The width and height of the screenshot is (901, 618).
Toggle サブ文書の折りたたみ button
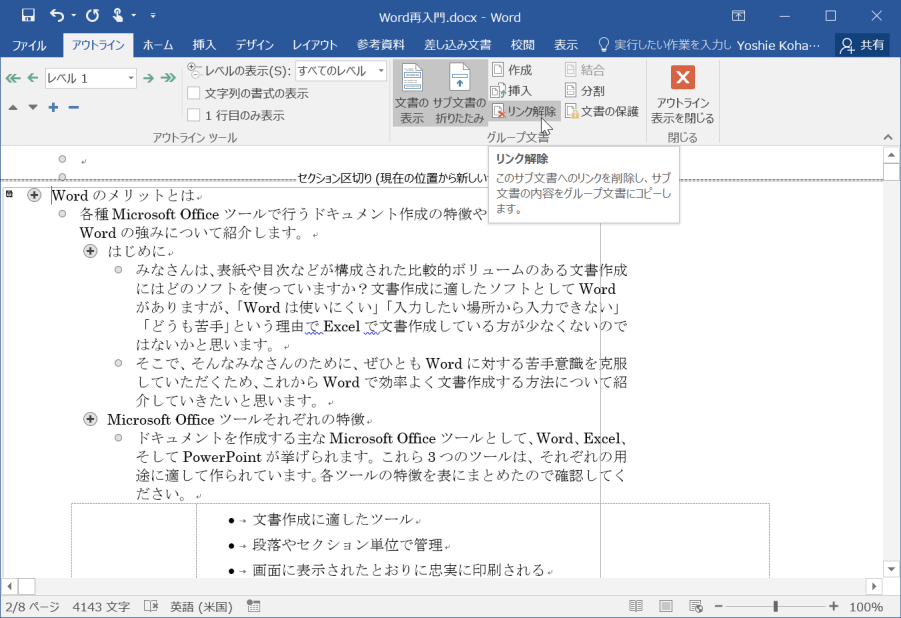(459, 94)
